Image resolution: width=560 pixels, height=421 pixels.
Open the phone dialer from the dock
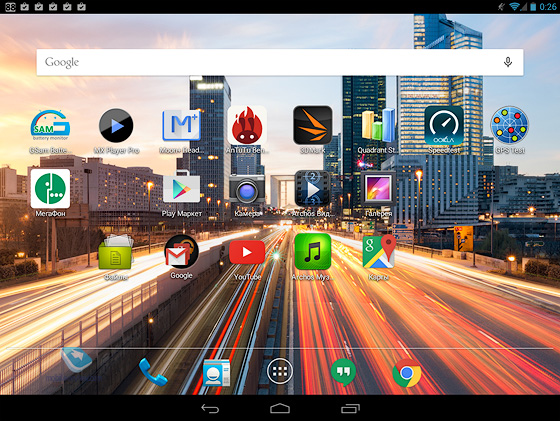point(153,372)
